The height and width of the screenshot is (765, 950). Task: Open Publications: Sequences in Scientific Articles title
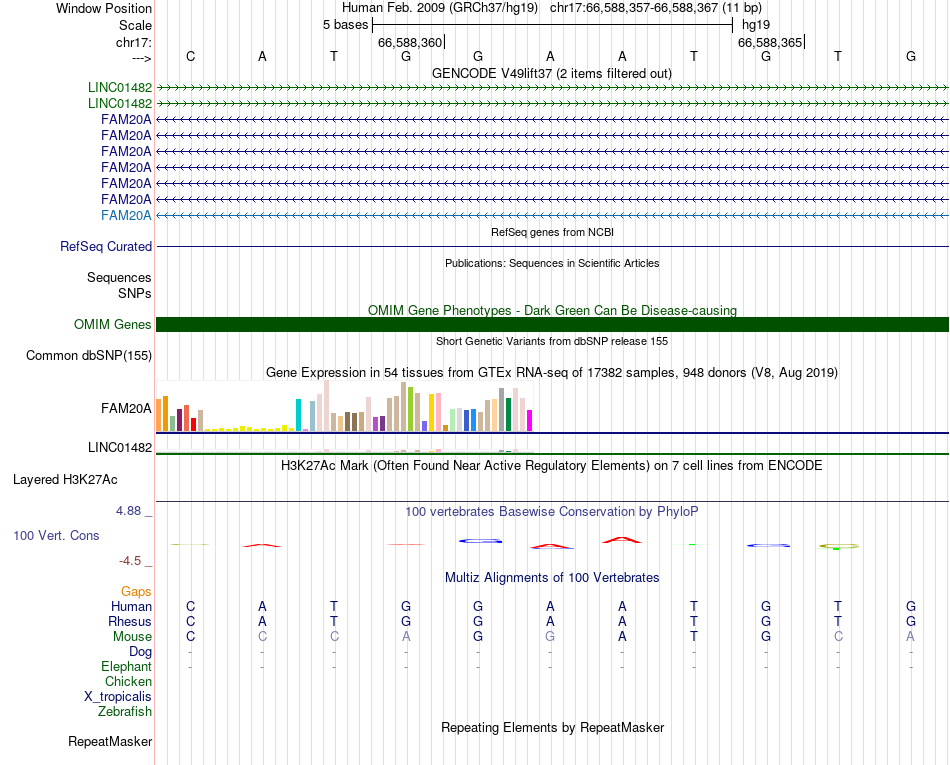(552, 263)
